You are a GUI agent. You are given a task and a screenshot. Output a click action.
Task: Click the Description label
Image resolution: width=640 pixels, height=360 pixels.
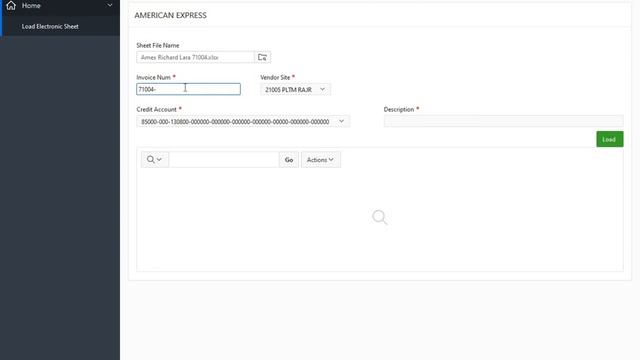pyautogui.click(x=399, y=109)
